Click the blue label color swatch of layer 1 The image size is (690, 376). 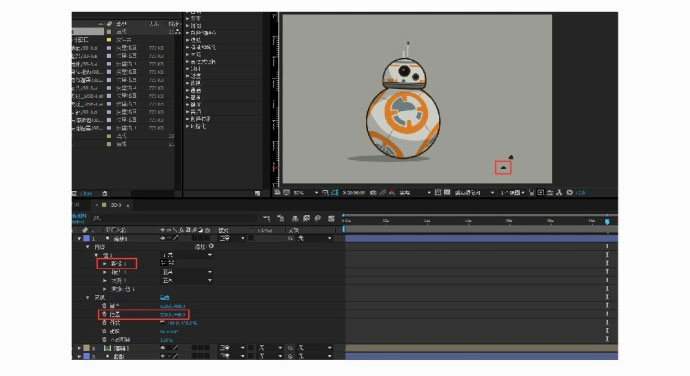click(87, 238)
